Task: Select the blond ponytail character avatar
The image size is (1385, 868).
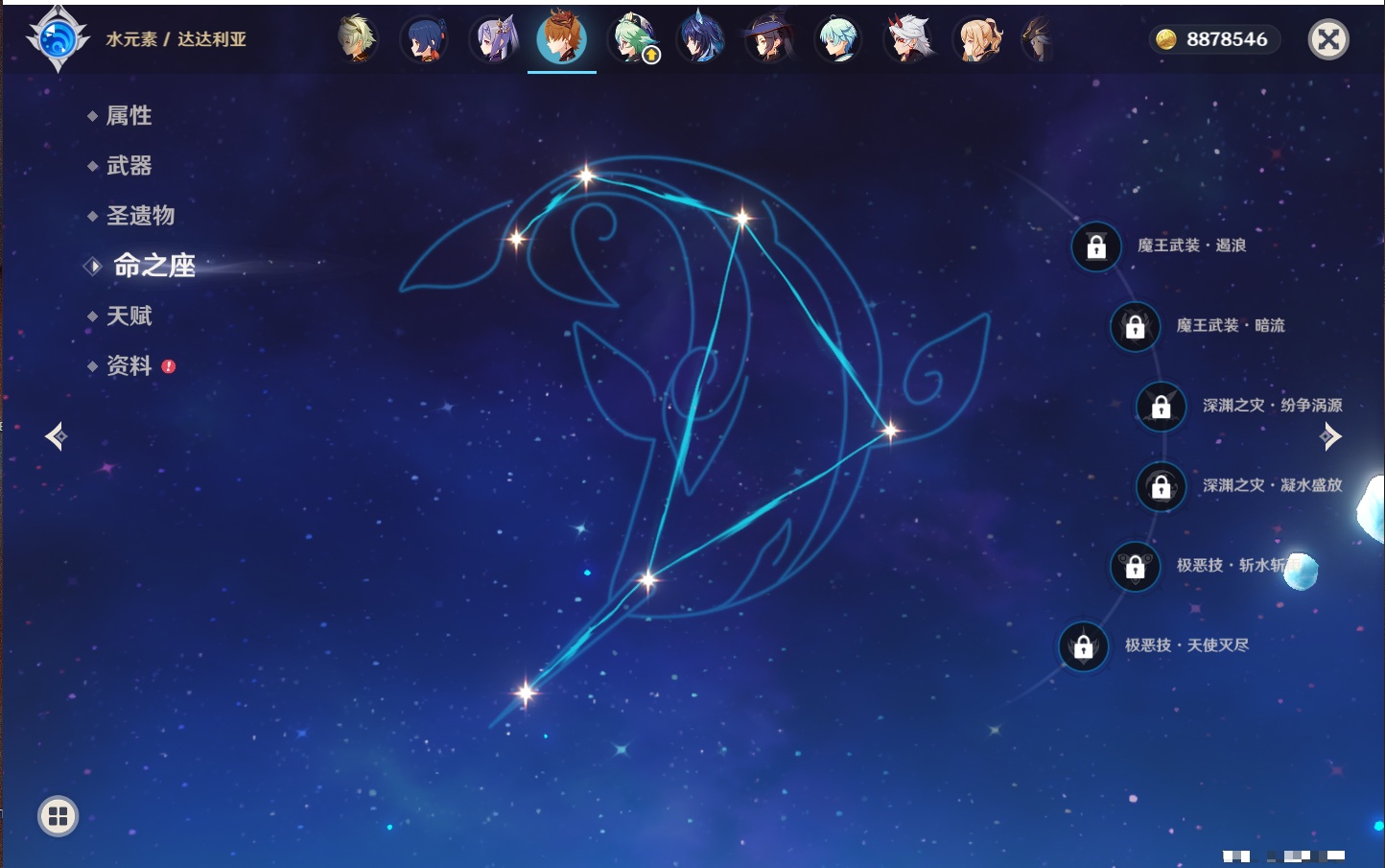Action: click(x=977, y=39)
